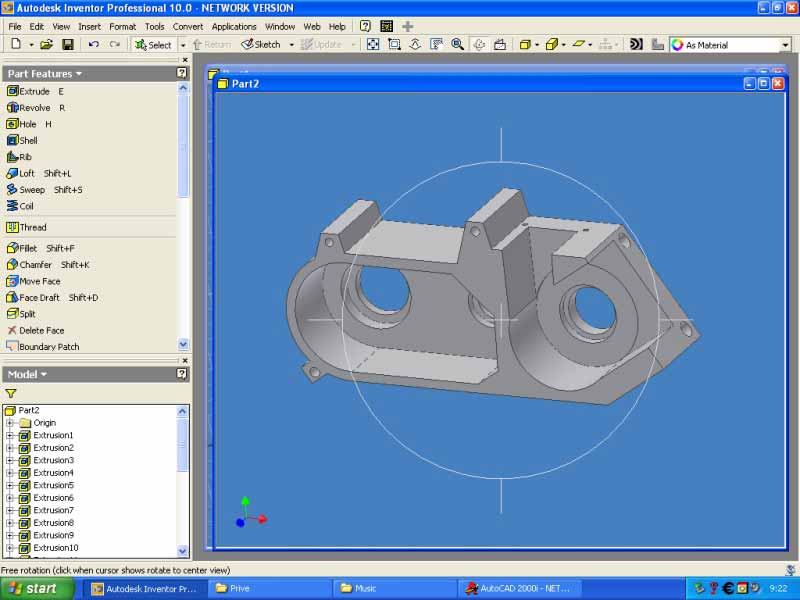This screenshot has width=800, height=600.
Task: Save the part with the floppy icon
Action: tap(67, 44)
